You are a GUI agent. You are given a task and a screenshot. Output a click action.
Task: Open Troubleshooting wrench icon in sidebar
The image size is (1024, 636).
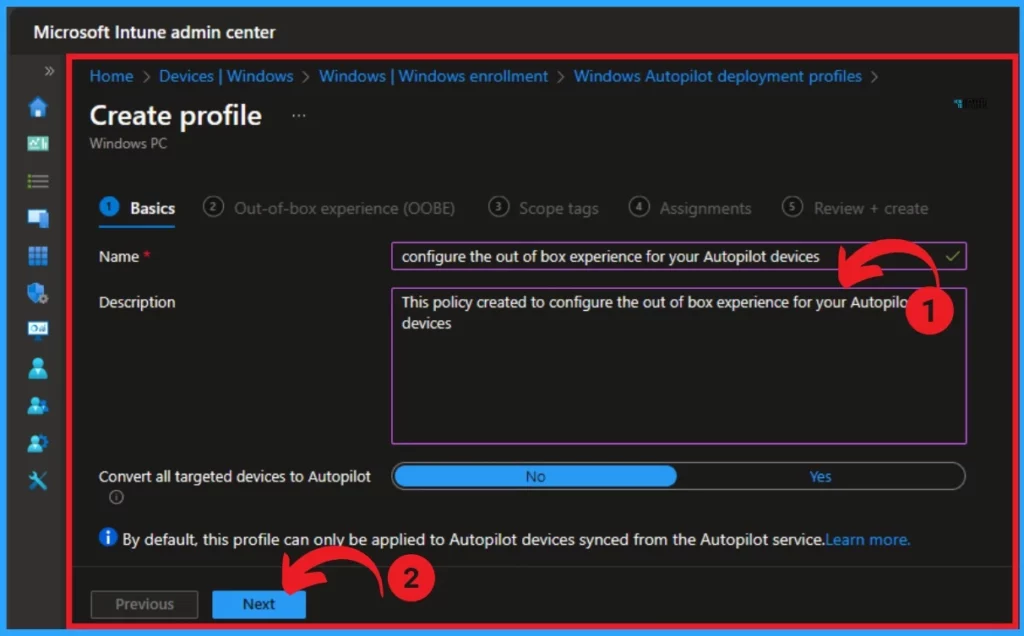tap(38, 481)
